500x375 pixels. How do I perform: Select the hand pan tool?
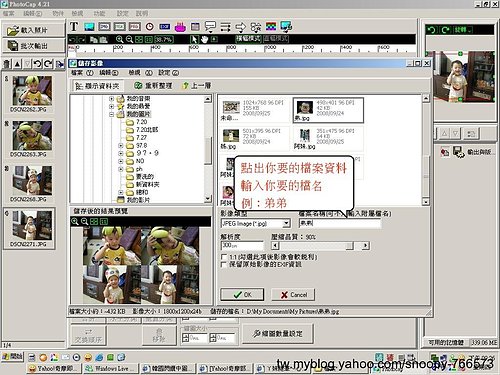tap(204, 39)
